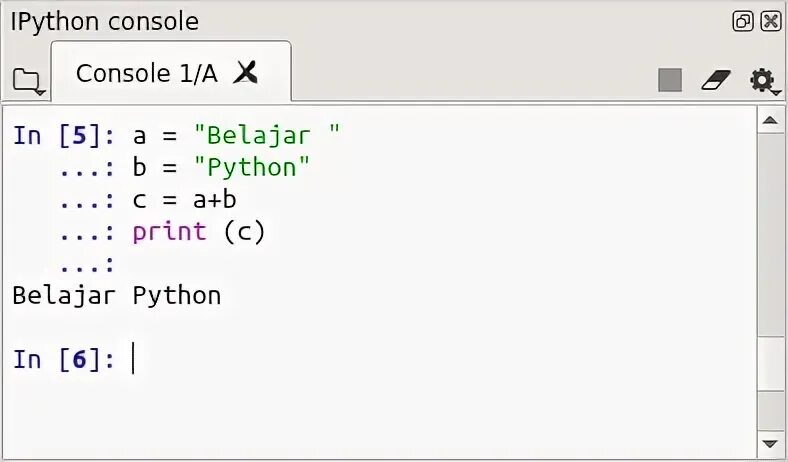
Task: Click the purple print keyword
Action: coord(169,232)
